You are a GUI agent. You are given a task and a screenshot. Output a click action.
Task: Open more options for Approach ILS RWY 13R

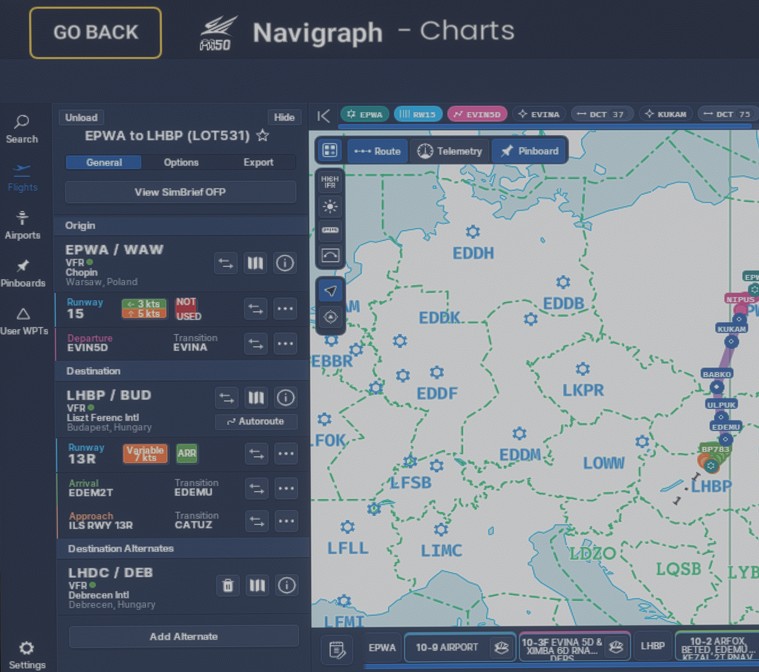[x=286, y=521]
